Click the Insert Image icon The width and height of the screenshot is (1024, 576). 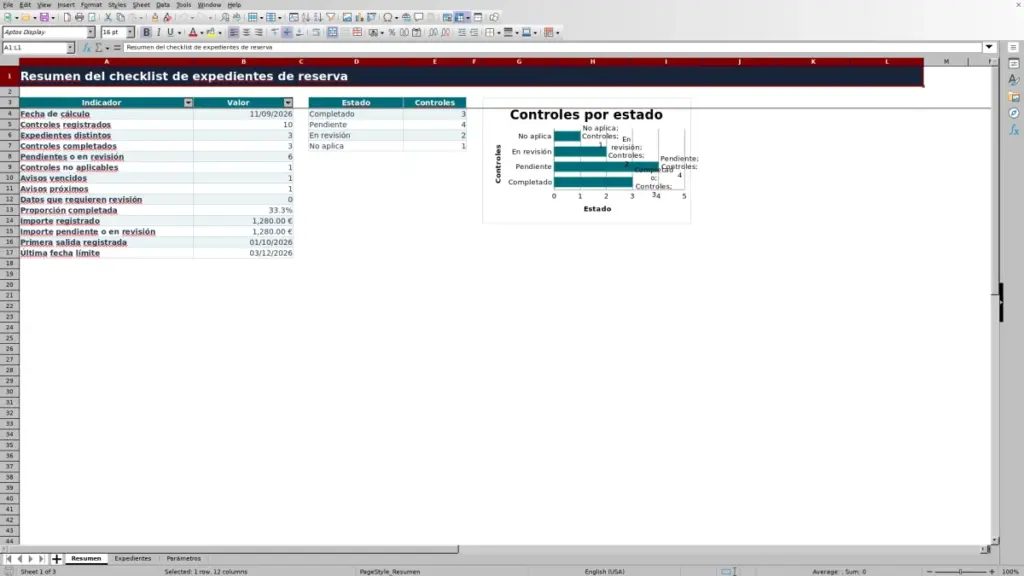[x=347, y=17]
